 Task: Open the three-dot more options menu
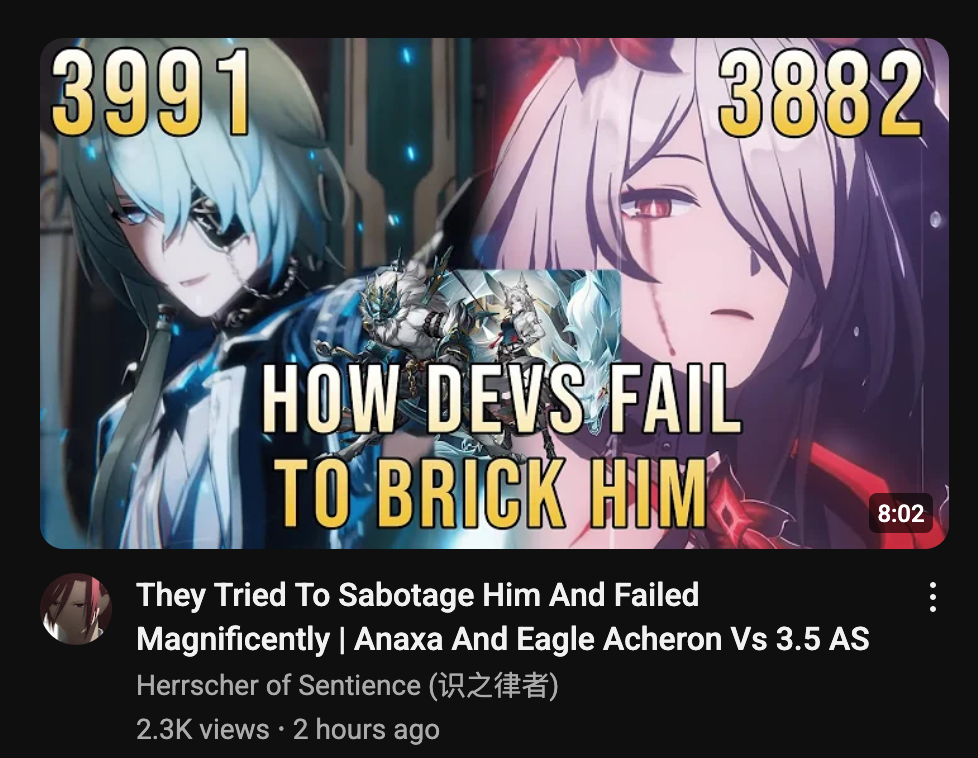pos(932,597)
